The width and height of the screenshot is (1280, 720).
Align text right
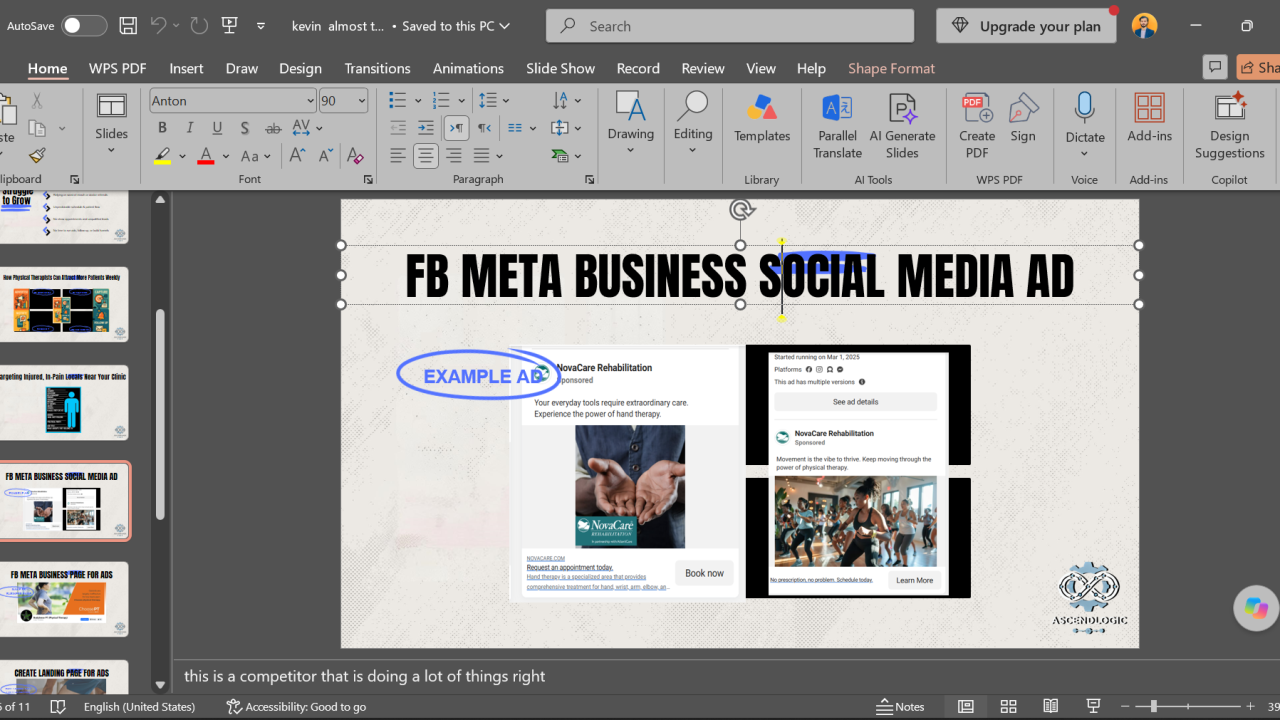coord(454,156)
